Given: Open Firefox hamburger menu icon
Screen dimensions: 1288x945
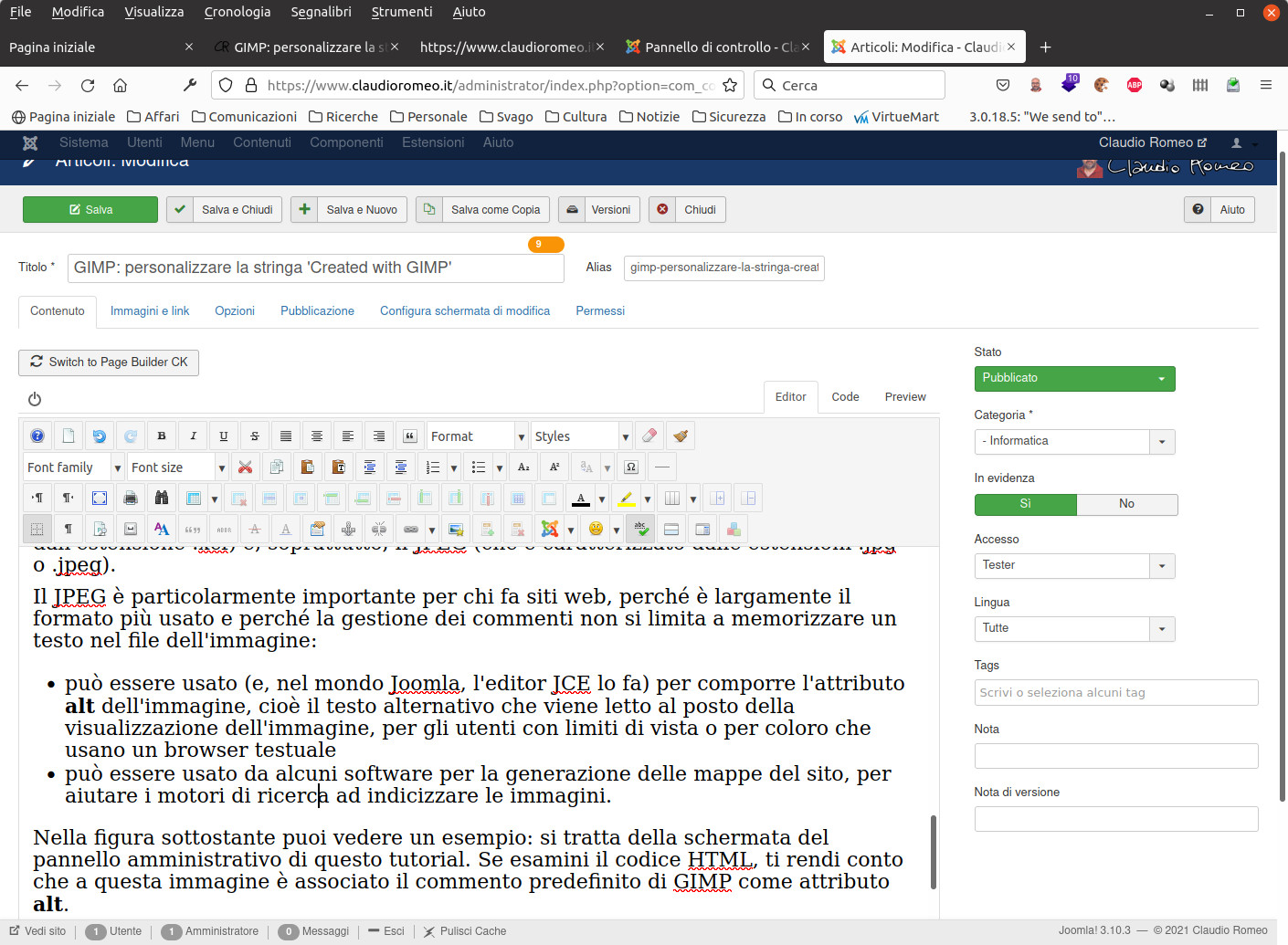Looking at the screenshot, I should coord(1265,85).
